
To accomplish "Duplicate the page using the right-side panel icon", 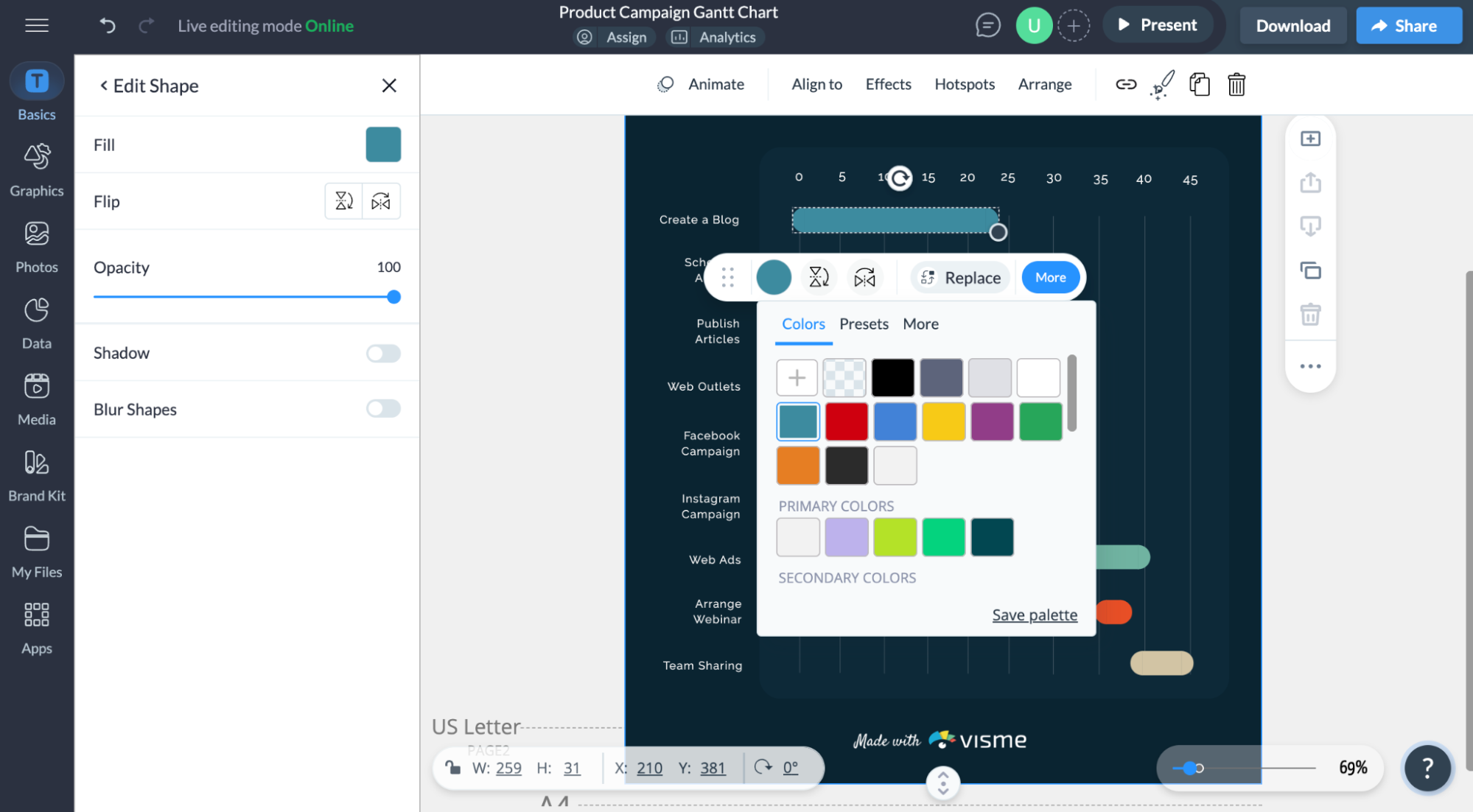I will [x=1310, y=270].
